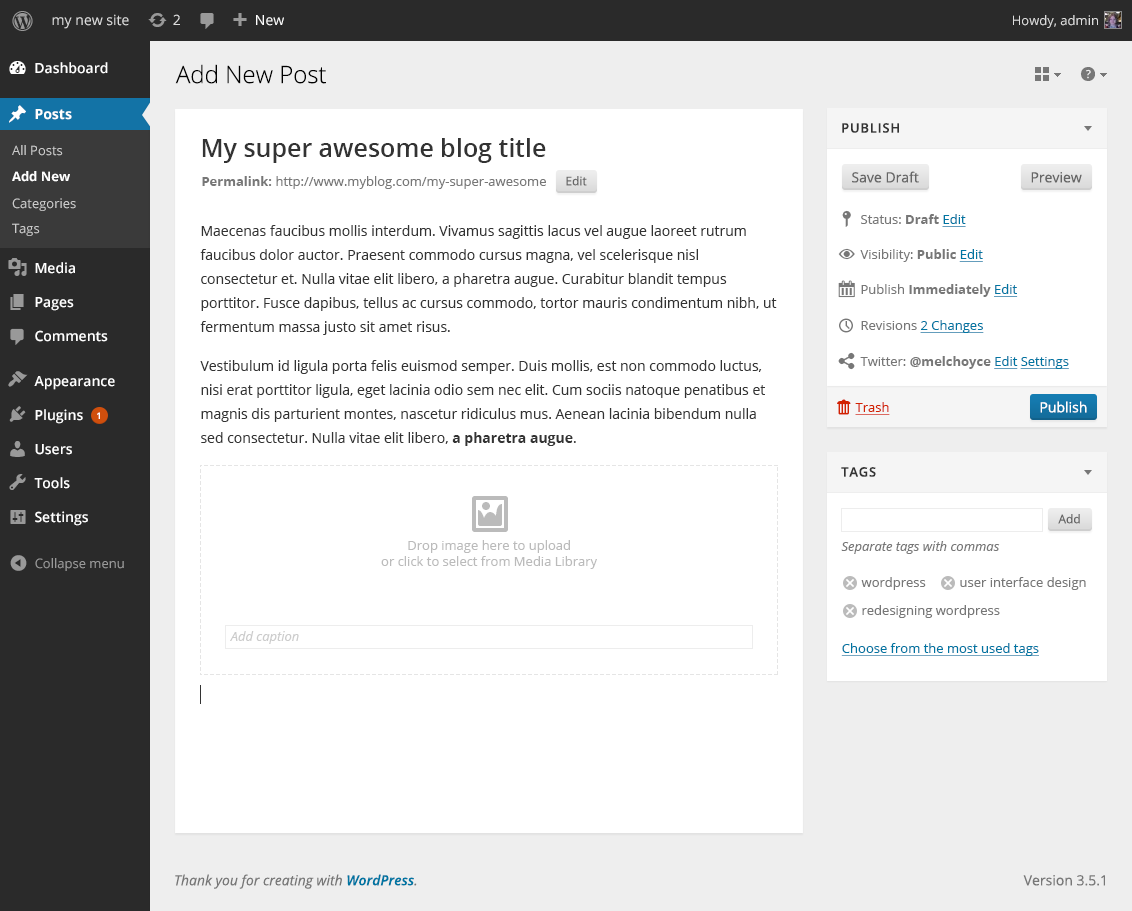Click the Pages sidebar icon
The width and height of the screenshot is (1132, 911).
17,302
